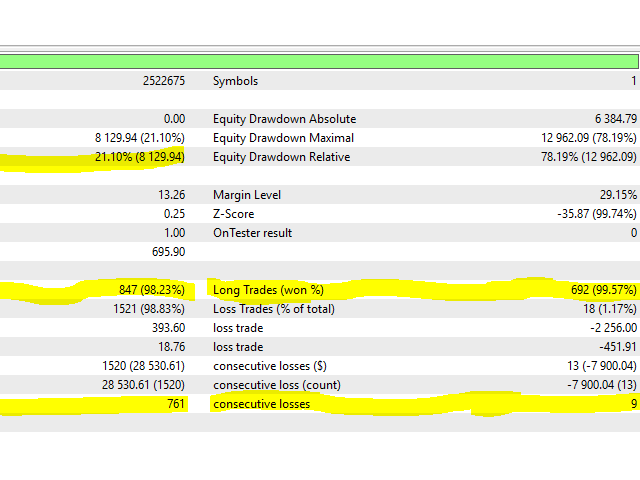Select the value 28 530.61 (1520)

pos(143,385)
